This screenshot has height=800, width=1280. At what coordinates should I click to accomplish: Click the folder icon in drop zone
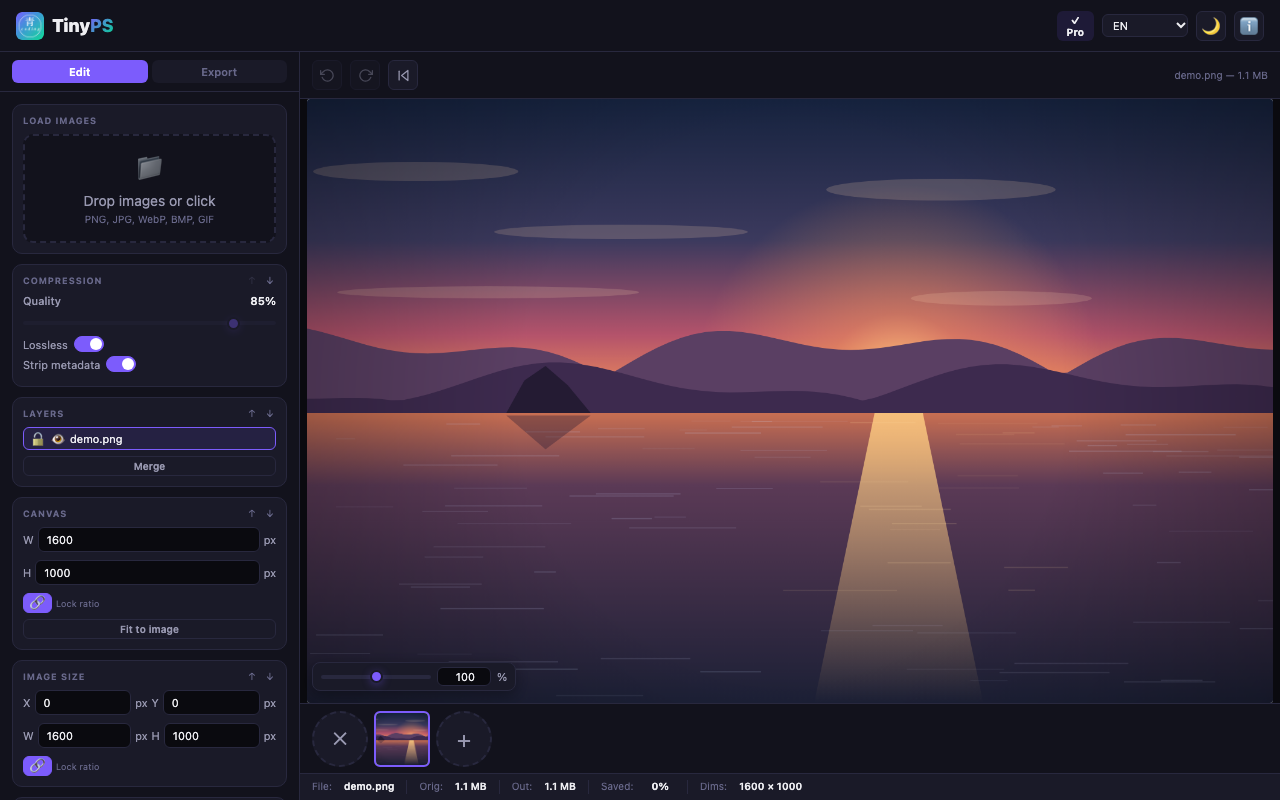coord(149,167)
